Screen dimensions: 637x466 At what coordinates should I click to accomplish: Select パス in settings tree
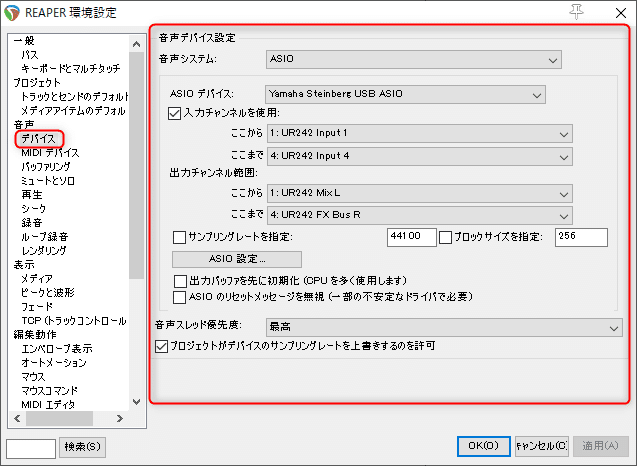pyautogui.click(x=30, y=54)
